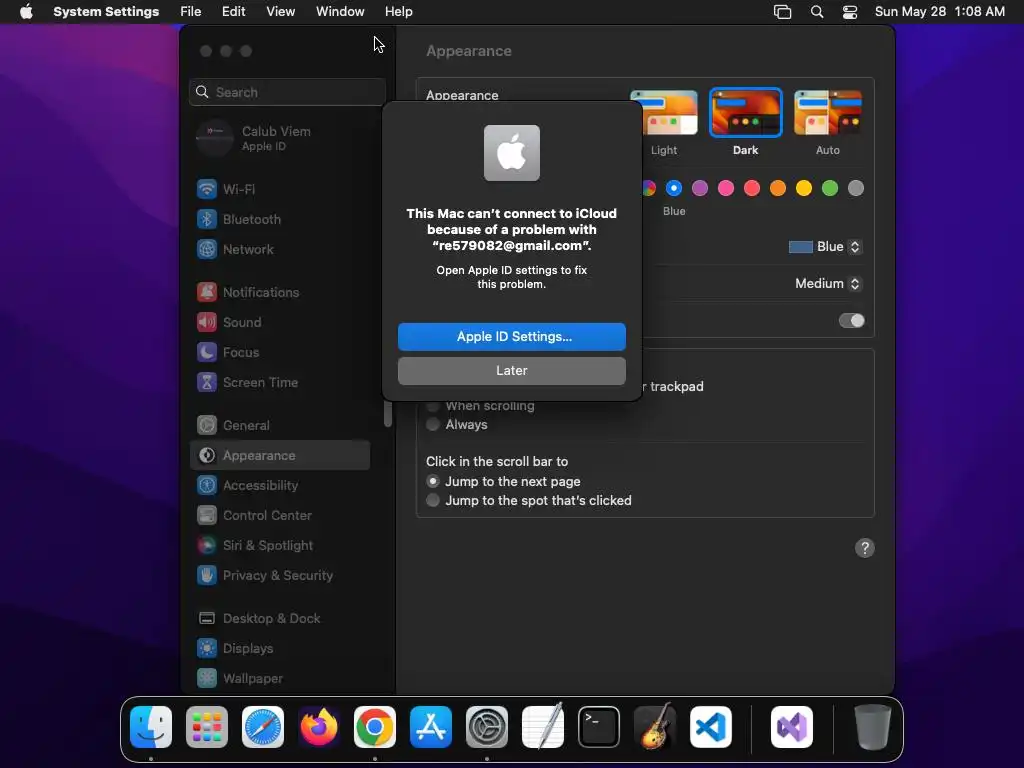The image size is (1024, 768).
Task: Select Appearance in the sidebar
Action: pyautogui.click(x=280, y=456)
